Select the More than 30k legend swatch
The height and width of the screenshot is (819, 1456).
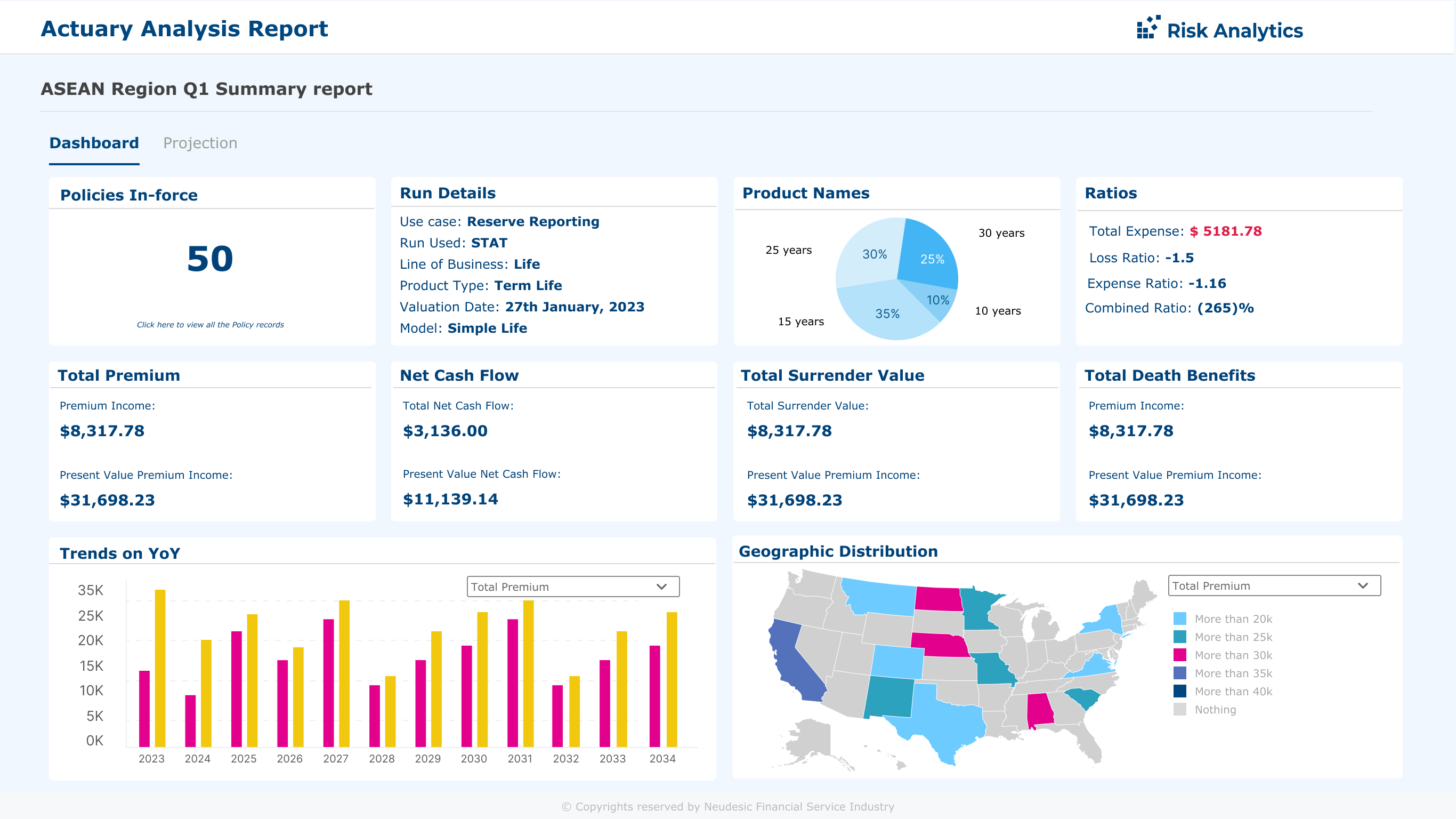1179,655
